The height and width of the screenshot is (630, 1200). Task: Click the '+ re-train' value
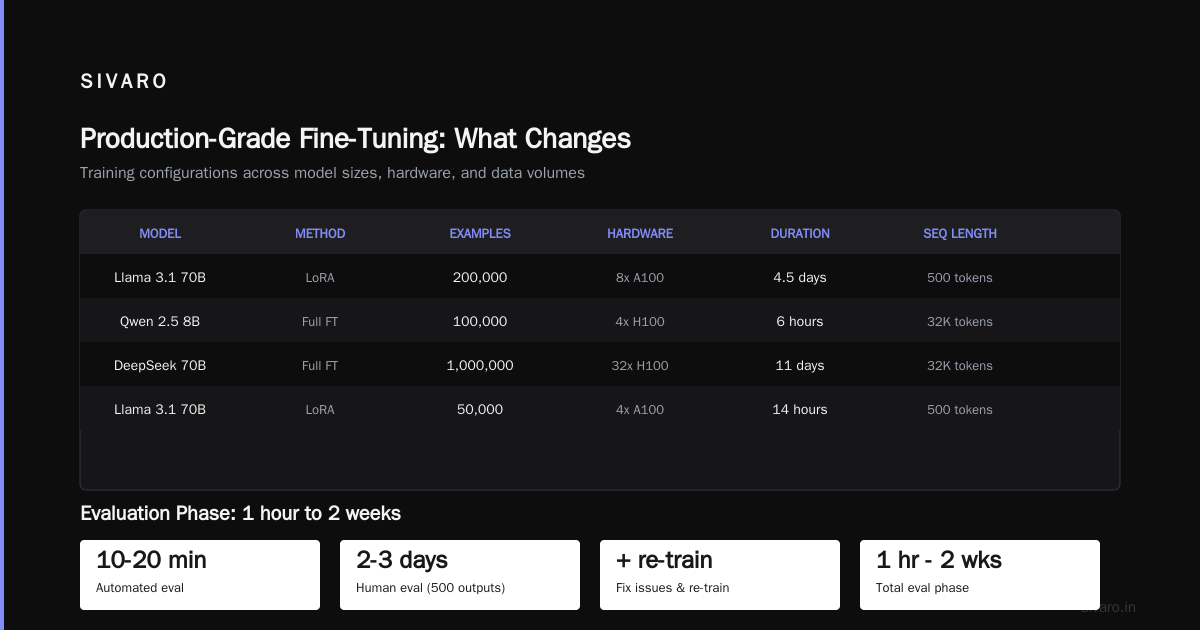664,560
